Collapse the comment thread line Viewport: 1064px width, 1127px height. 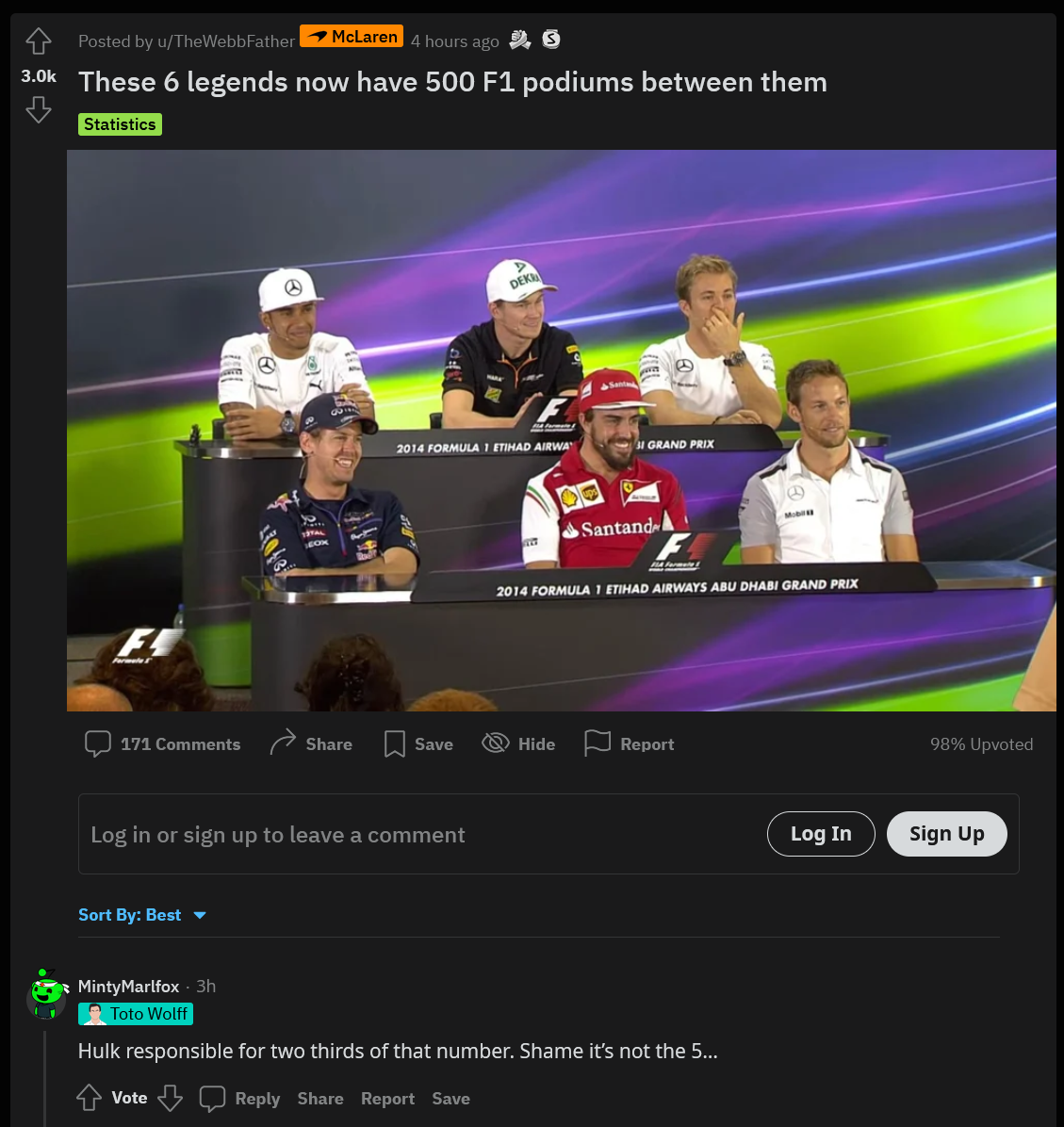[45, 1078]
